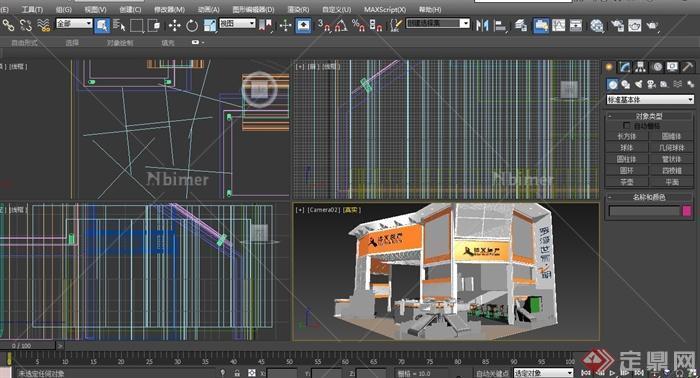Open the selection filter dropdown showing 全部
Viewport: 700px width, 378px height.
(x=74, y=23)
